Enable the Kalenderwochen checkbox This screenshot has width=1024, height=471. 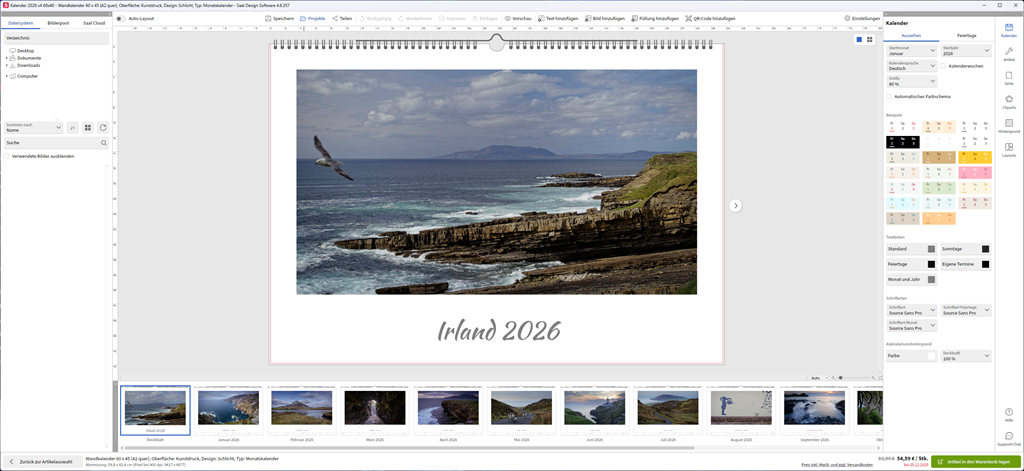tap(942, 66)
